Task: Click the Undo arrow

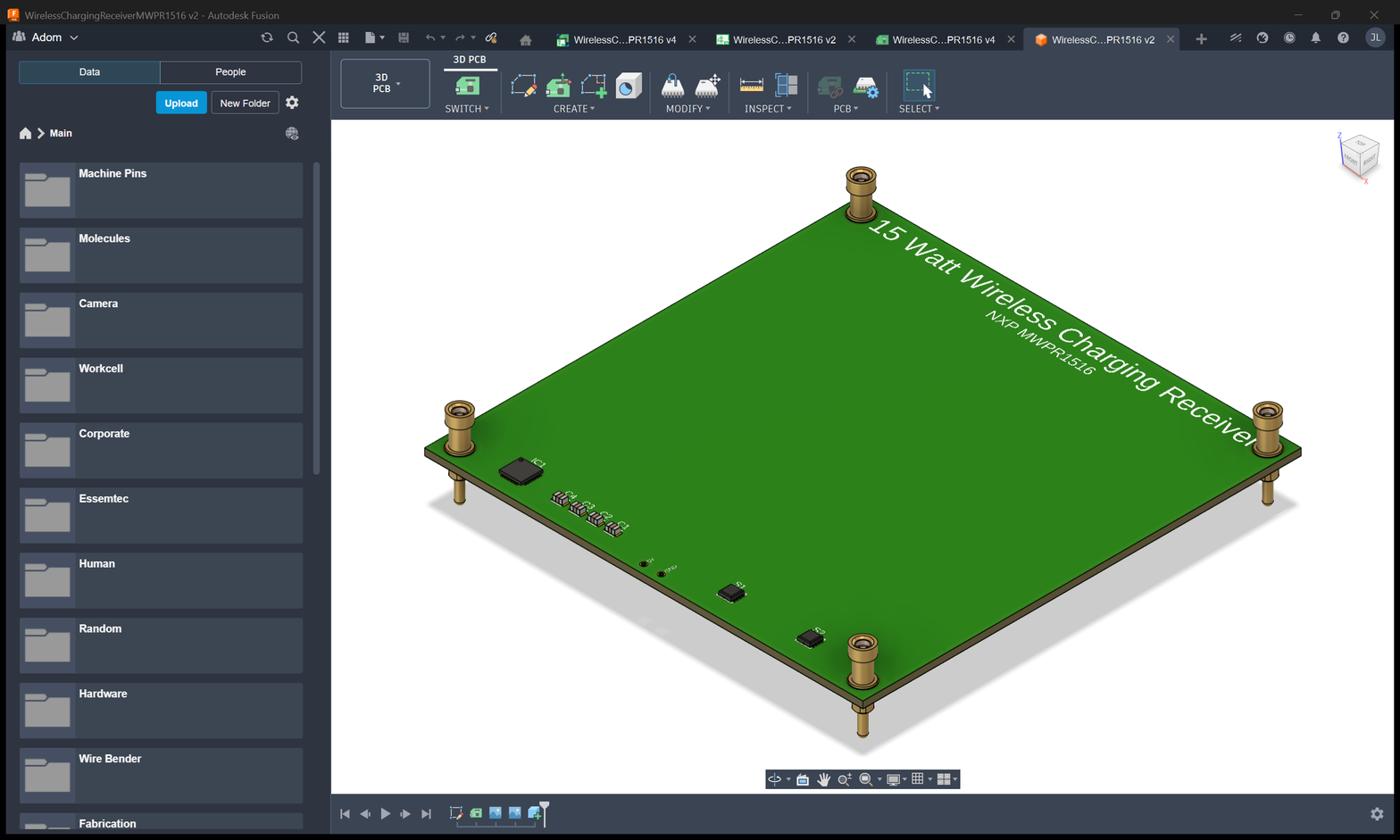Action: click(x=430, y=37)
